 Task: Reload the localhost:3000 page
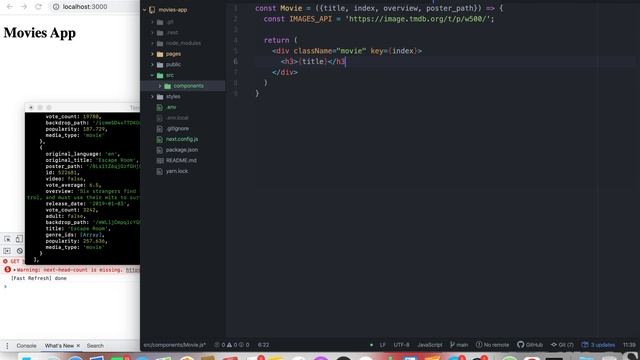click(x=38, y=7)
